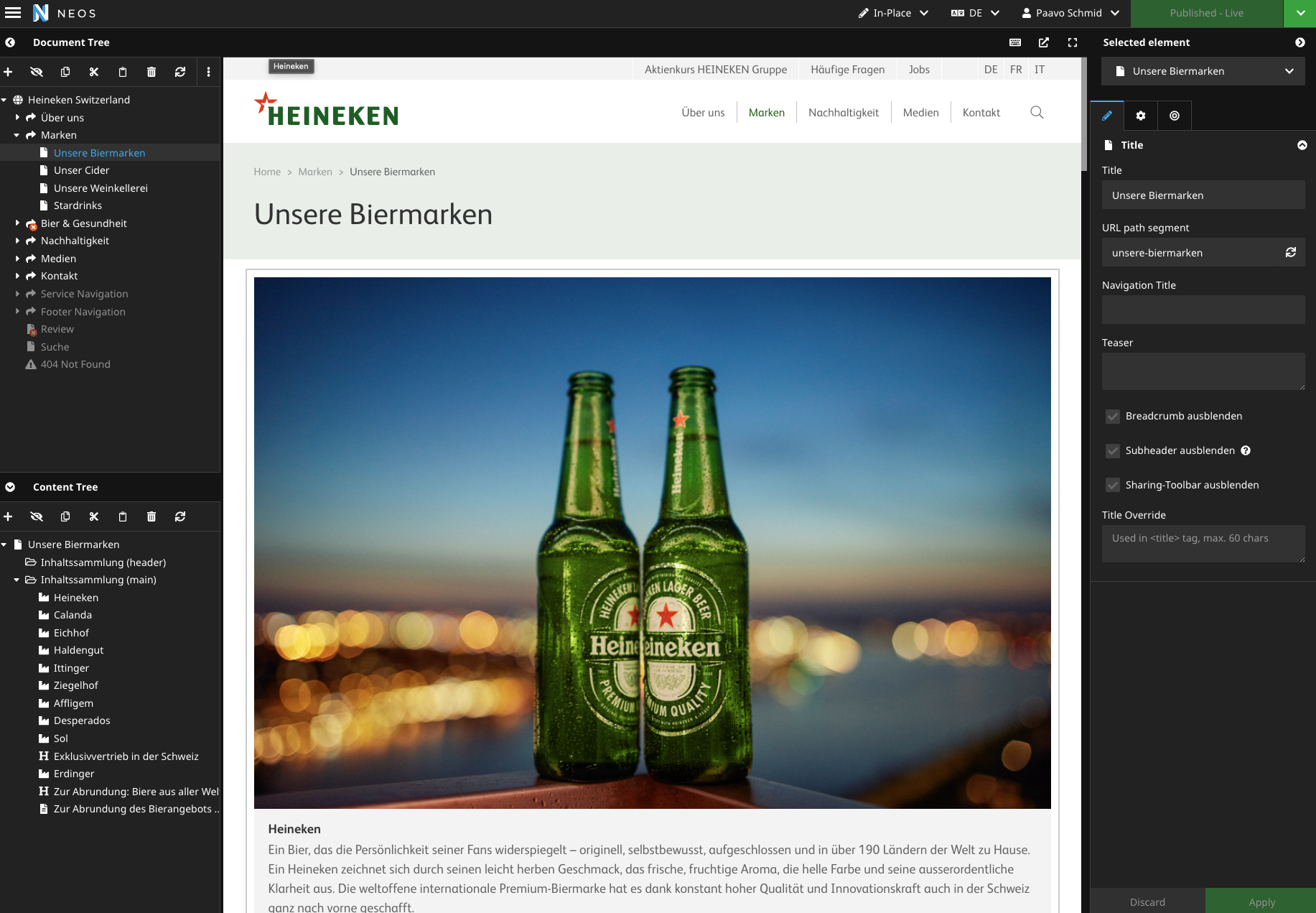Click the Heineken bottles image
This screenshot has width=1316, height=913.
653,543
